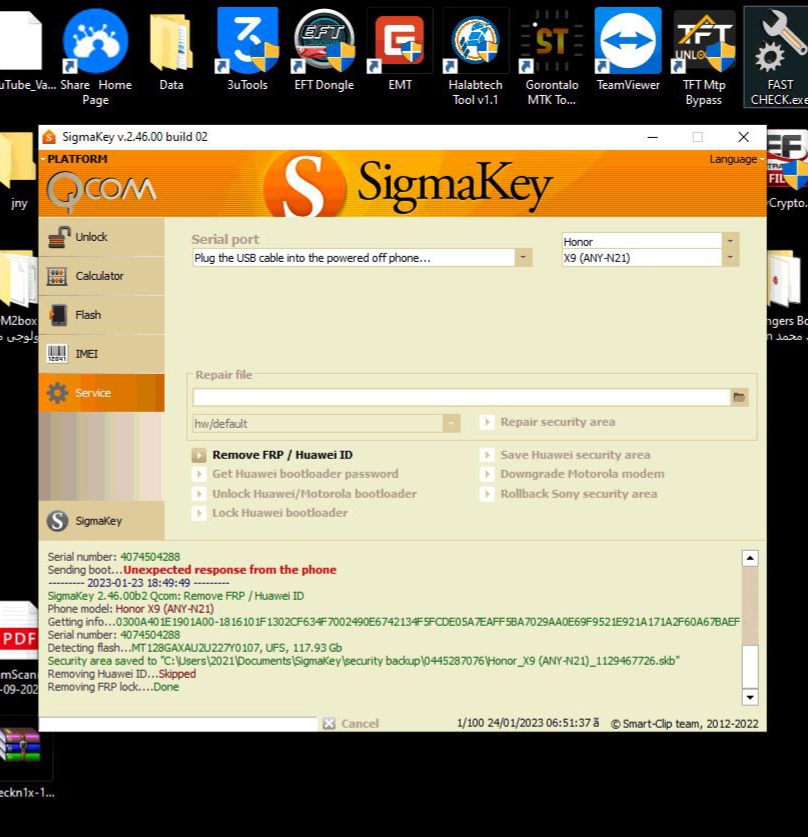Click the Smart-Clip team copyright text
Screen dimensions: 808x837
(x=685, y=723)
